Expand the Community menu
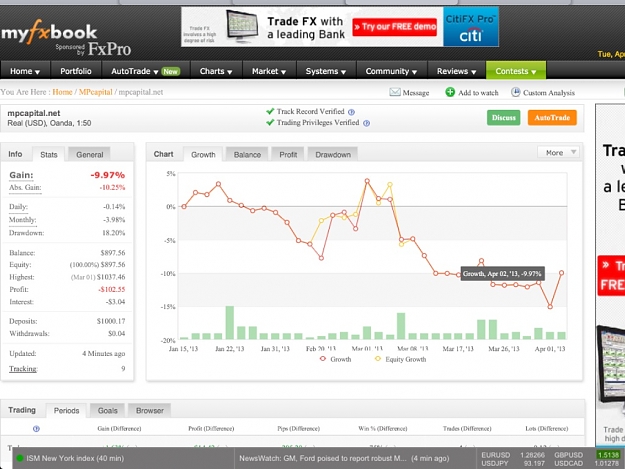Image resolution: width=625 pixels, height=469 pixels. point(391,71)
